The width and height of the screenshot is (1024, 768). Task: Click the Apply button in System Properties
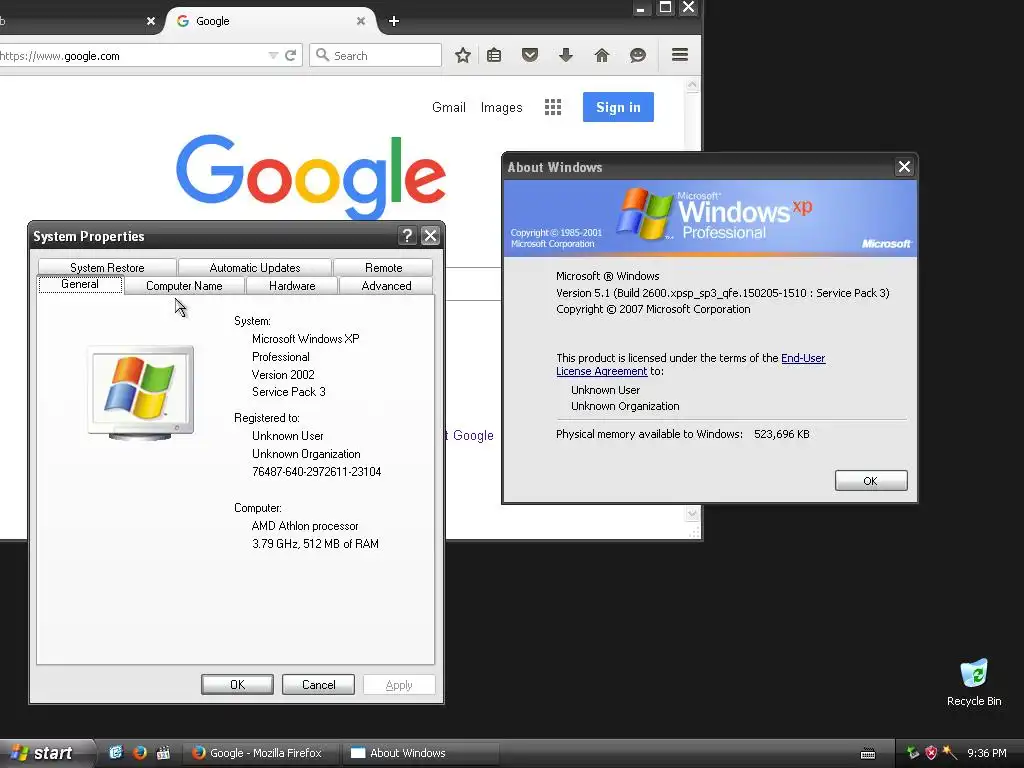click(399, 684)
